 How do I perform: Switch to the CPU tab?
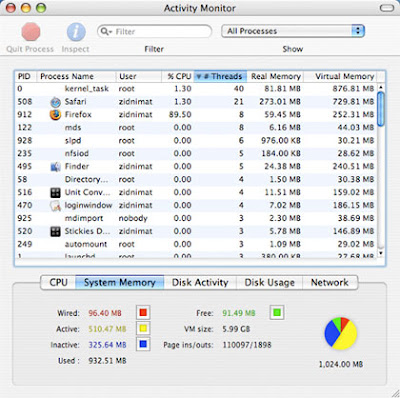[58, 282]
